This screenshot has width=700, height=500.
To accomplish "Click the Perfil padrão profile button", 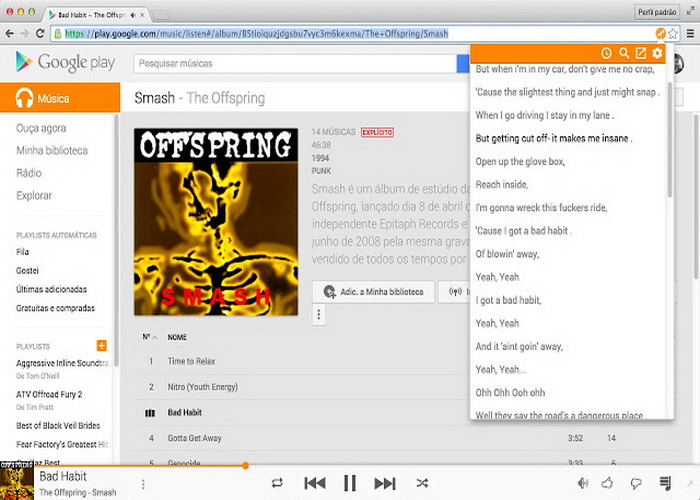I will [657, 12].
